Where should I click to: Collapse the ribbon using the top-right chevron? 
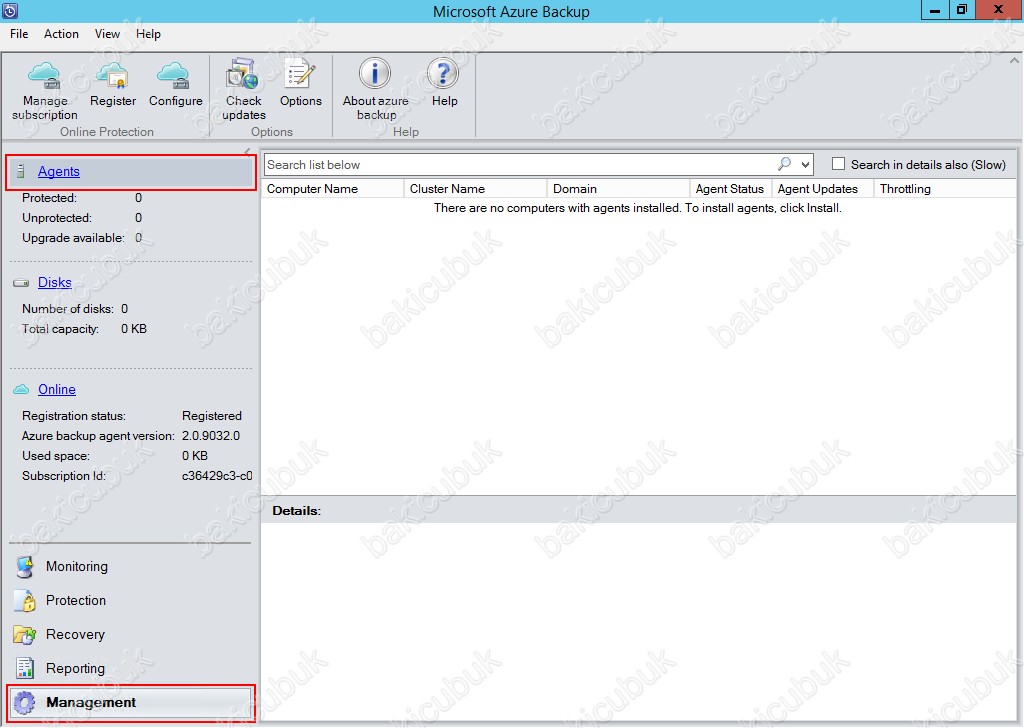pos(1014,61)
